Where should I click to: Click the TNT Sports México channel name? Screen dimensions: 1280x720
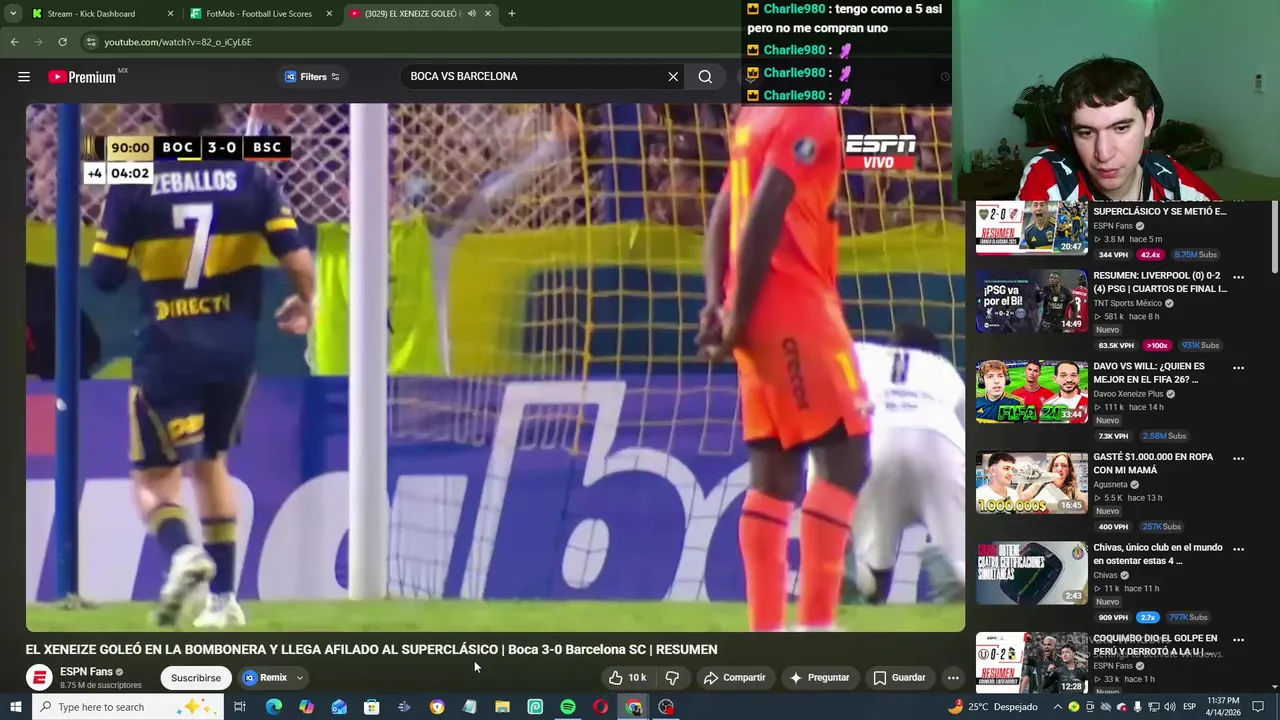coord(1127,303)
